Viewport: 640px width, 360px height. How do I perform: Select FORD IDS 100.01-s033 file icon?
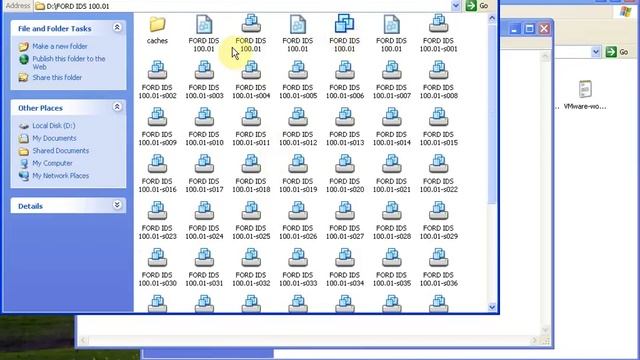point(298,258)
